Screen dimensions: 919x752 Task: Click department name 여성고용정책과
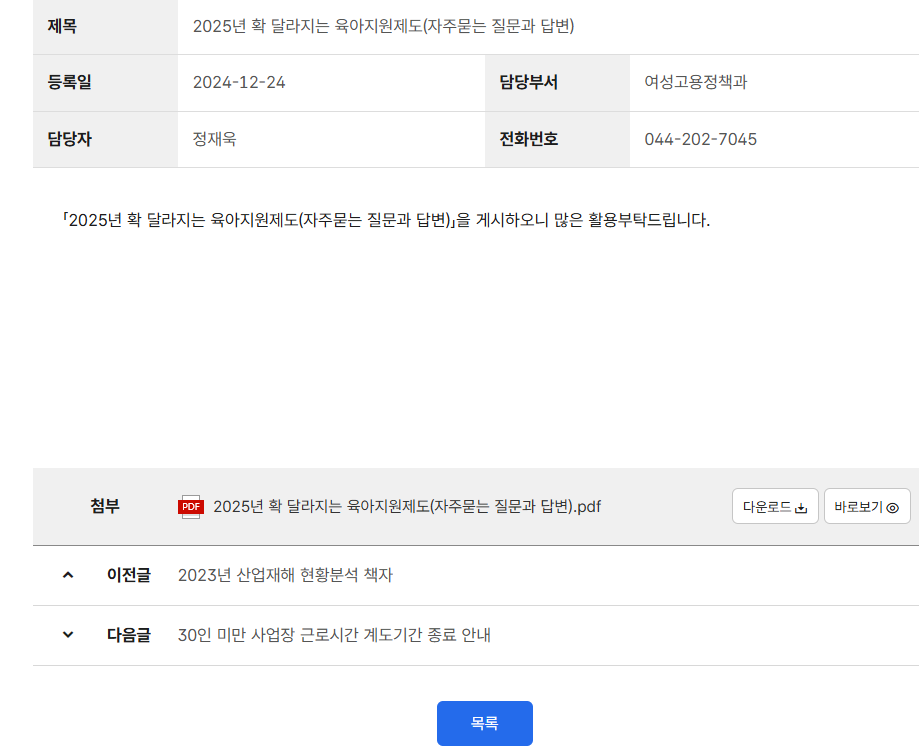(x=696, y=82)
